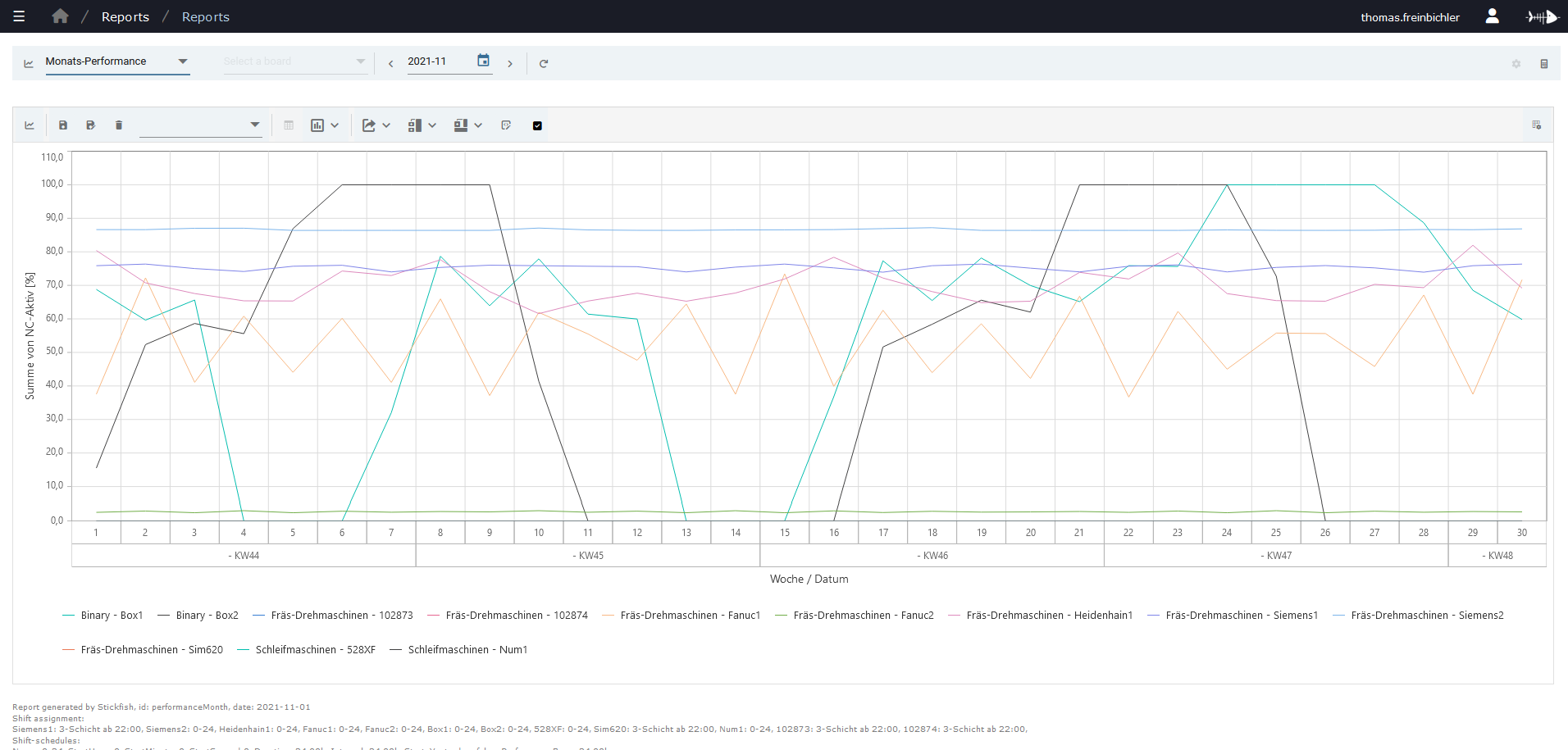1568x750 pixels.
Task: Expand horizontal axis options arrow
Action: tap(478, 125)
